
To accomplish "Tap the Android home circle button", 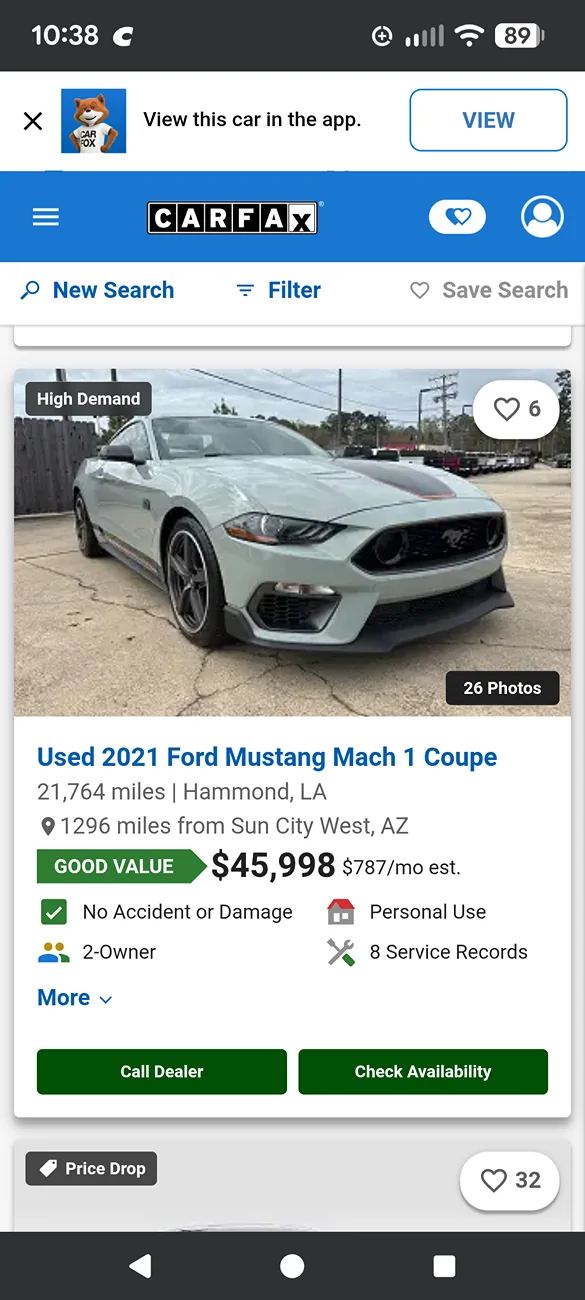I will click(x=292, y=1266).
